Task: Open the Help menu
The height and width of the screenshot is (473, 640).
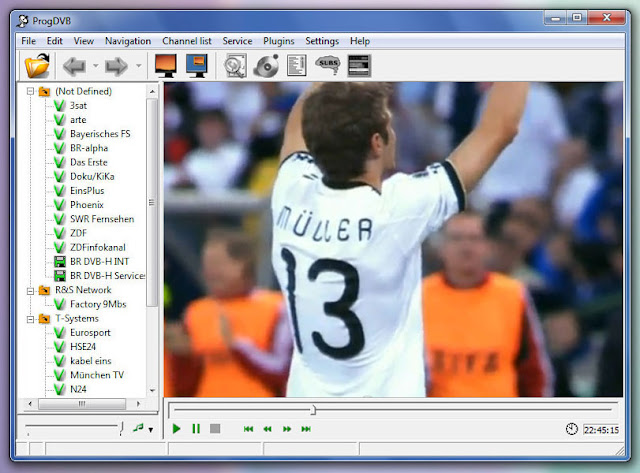Action: [x=360, y=41]
